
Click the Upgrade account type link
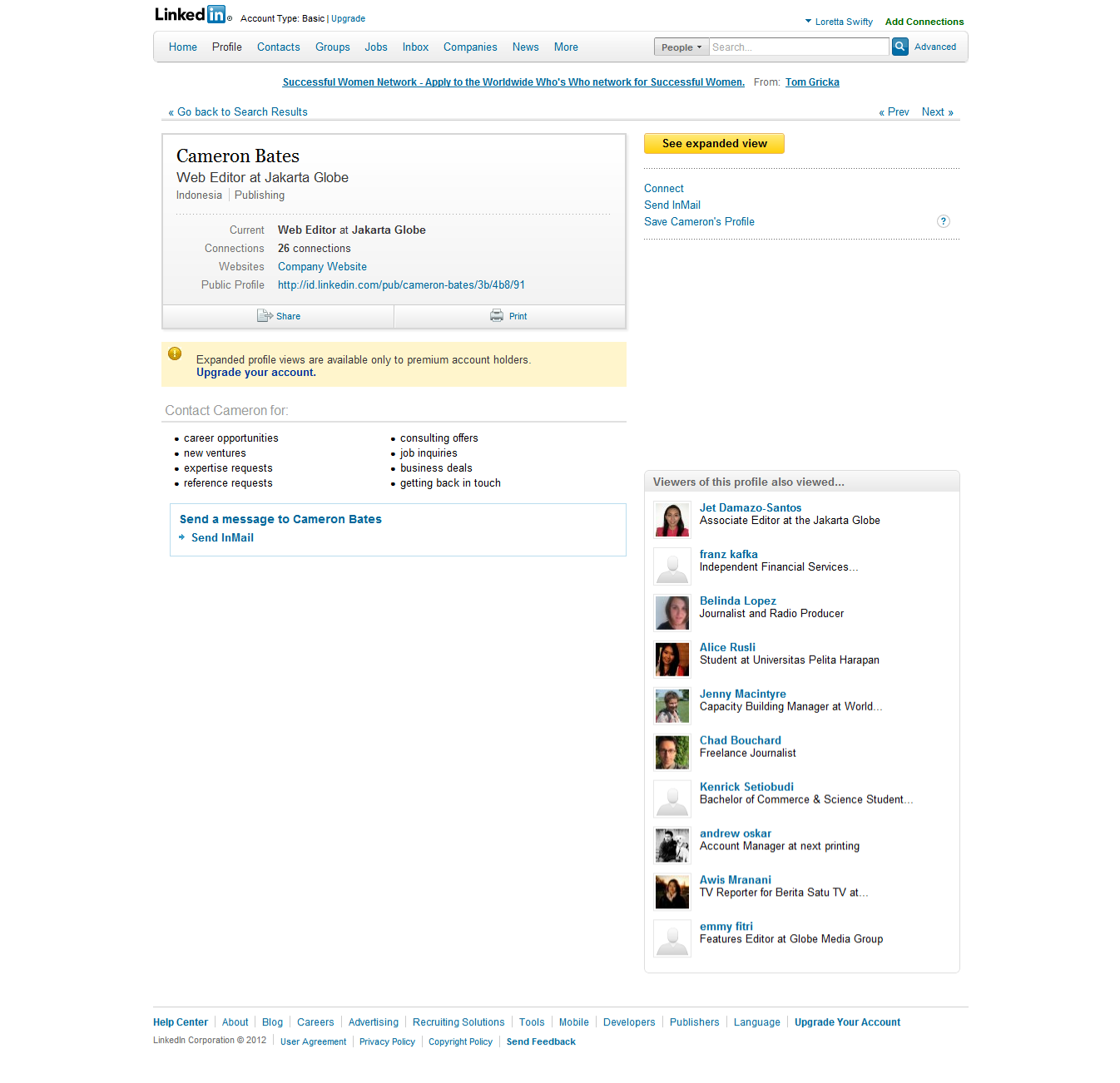pos(348,18)
